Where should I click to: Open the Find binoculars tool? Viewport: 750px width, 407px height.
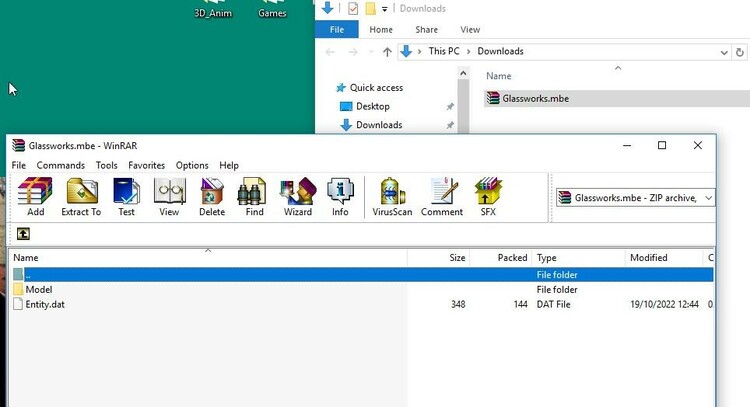[254, 197]
